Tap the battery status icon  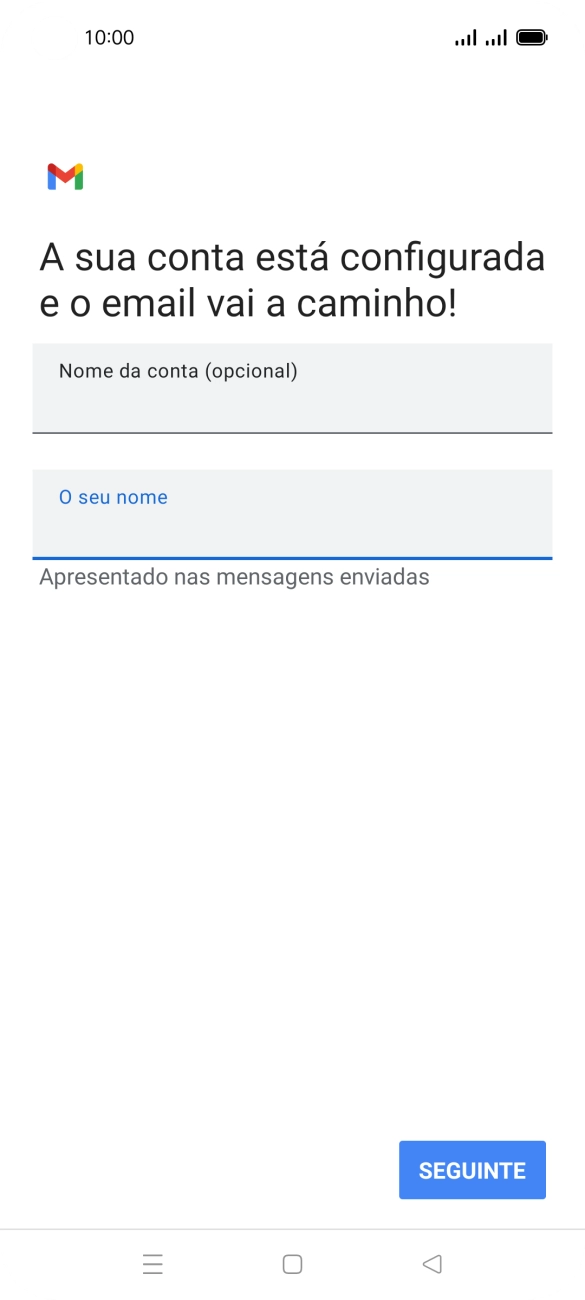pos(531,36)
